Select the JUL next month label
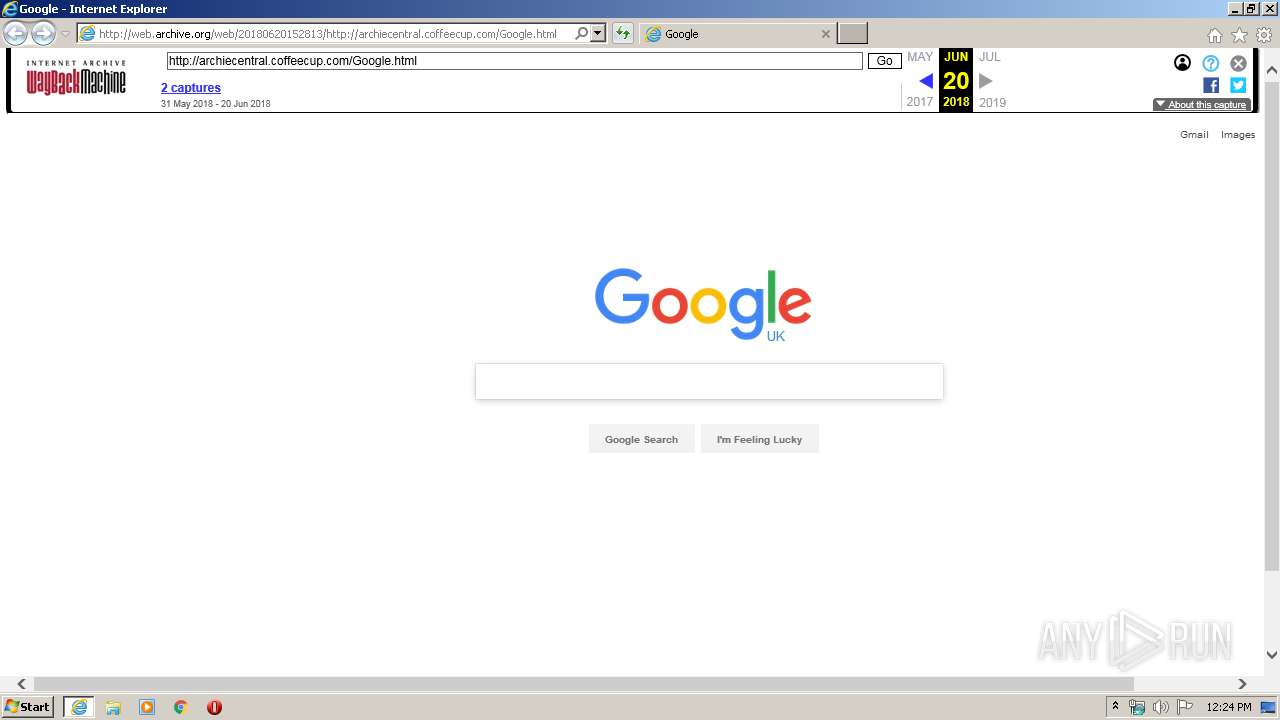The height and width of the screenshot is (720, 1280). [990, 57]
